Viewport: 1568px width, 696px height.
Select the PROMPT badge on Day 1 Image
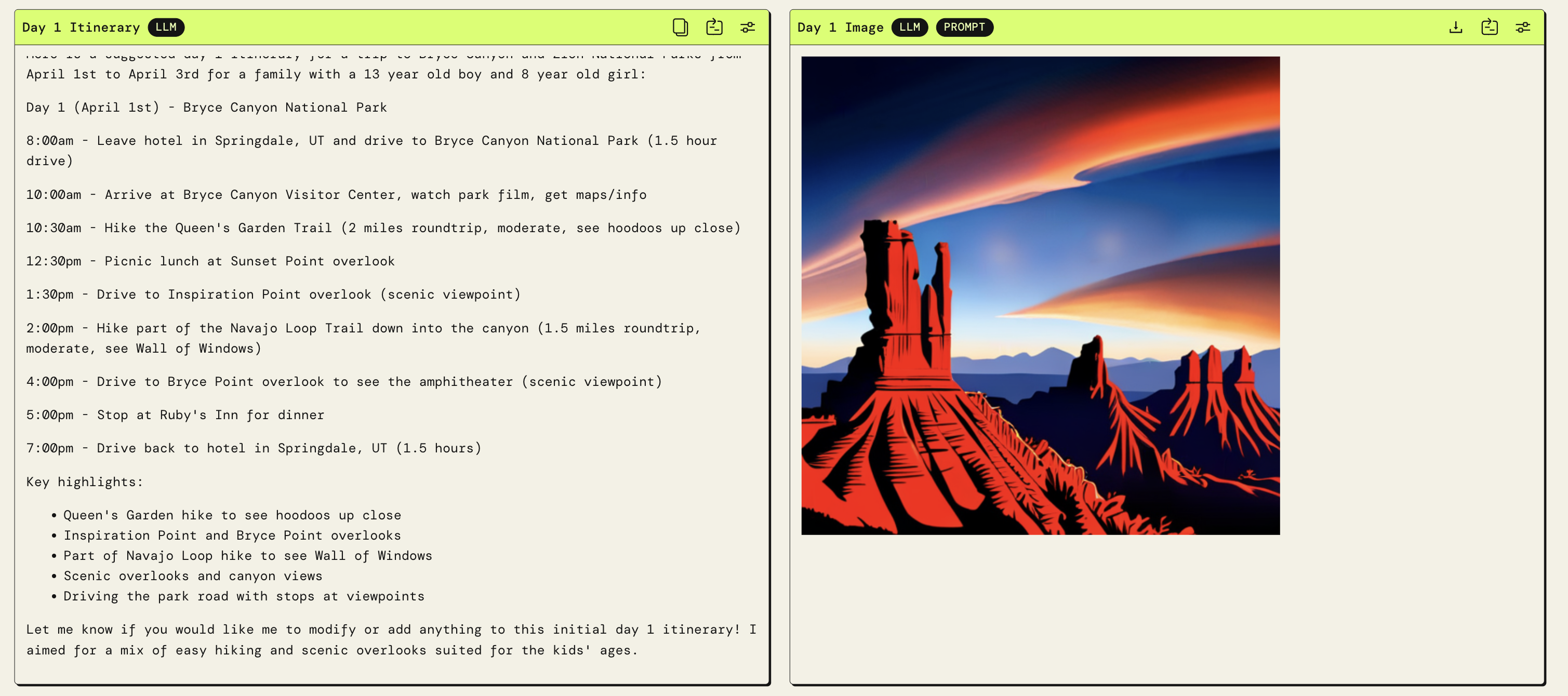[964, 28]
